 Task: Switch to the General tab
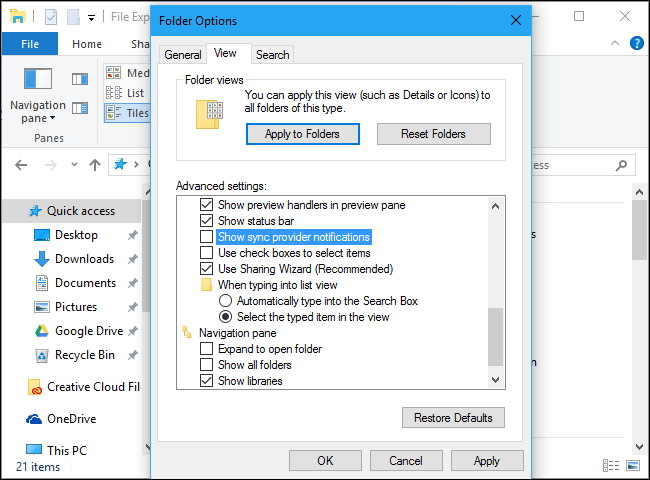pyautogui.click(x=183, y=55)
